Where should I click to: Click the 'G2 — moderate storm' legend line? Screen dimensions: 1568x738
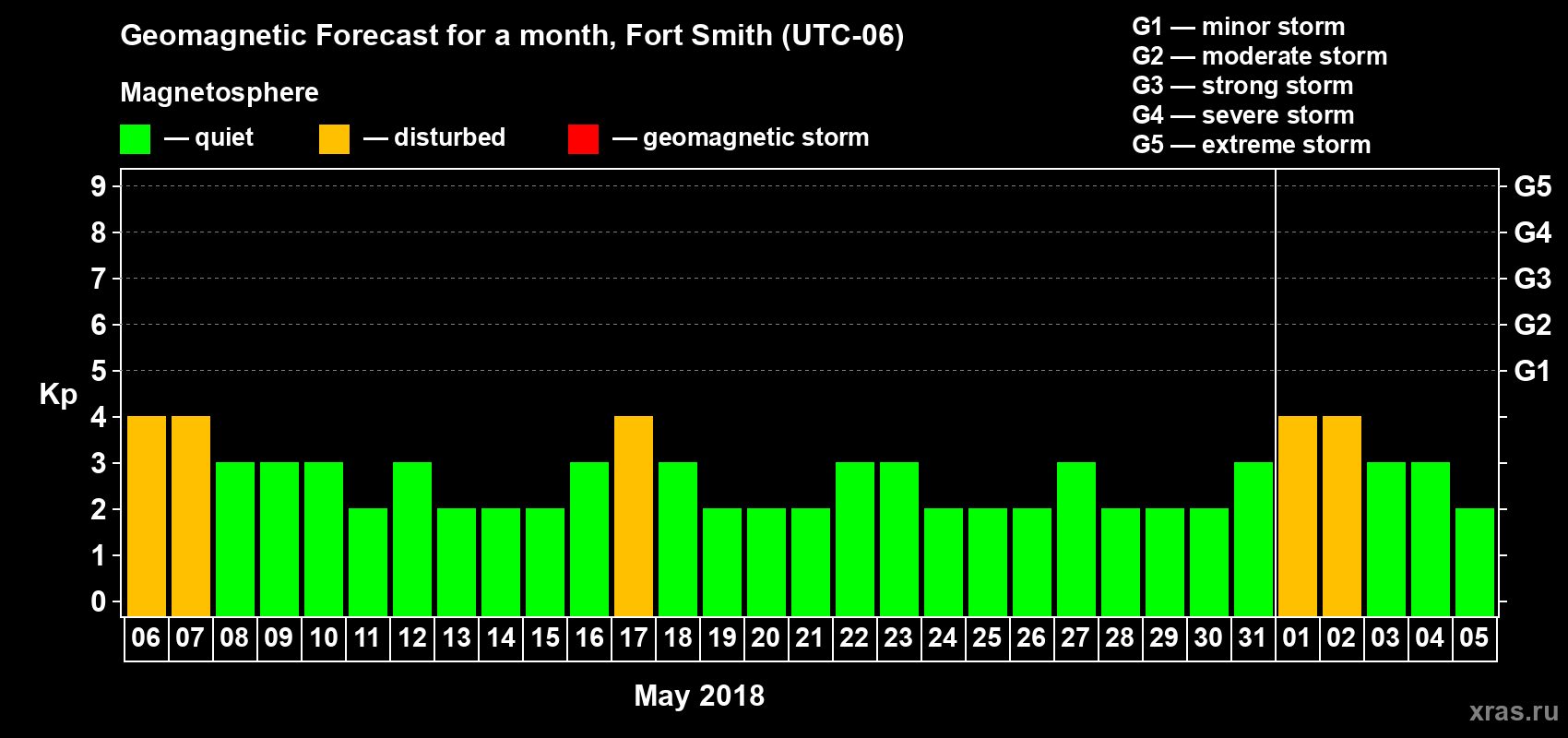point(1259,56)
